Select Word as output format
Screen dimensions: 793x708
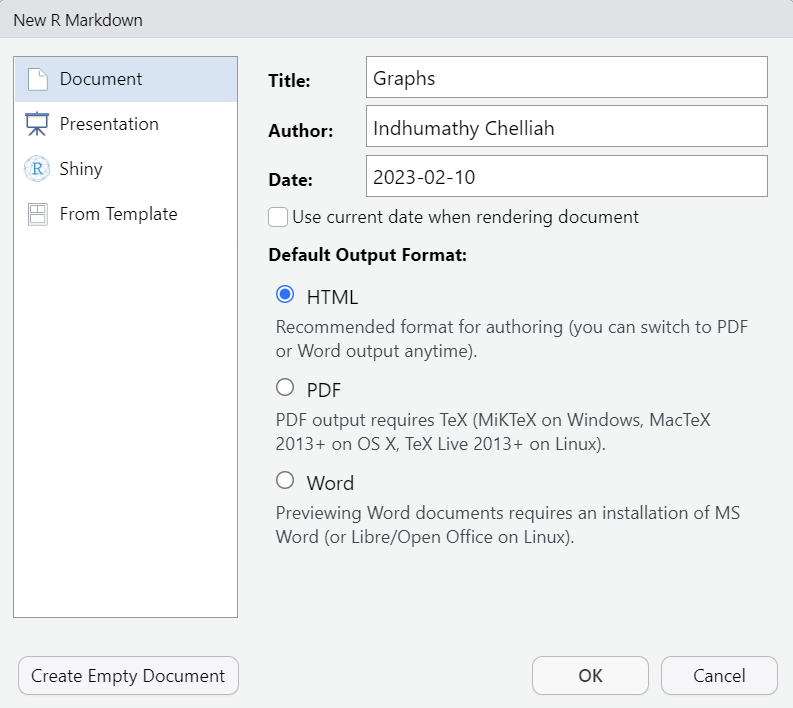coord(285,481)
